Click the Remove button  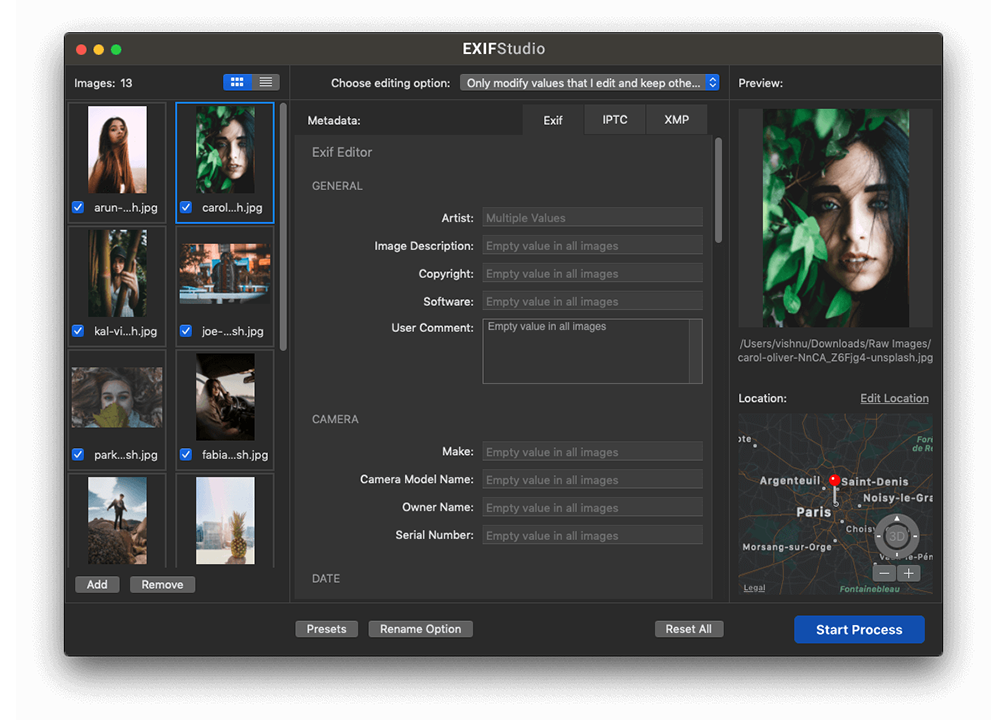tap(162, 584)
